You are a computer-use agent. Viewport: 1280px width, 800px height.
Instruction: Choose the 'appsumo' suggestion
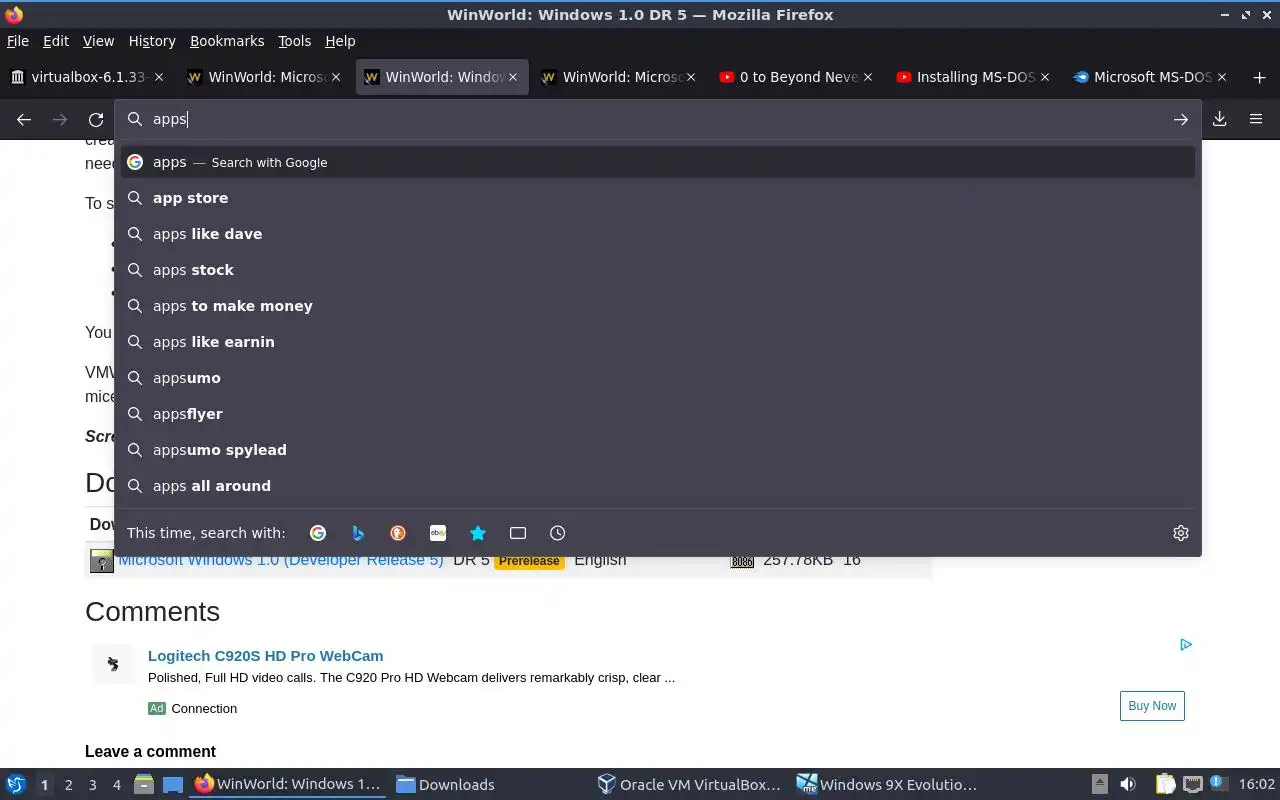[x=658, y=378]
